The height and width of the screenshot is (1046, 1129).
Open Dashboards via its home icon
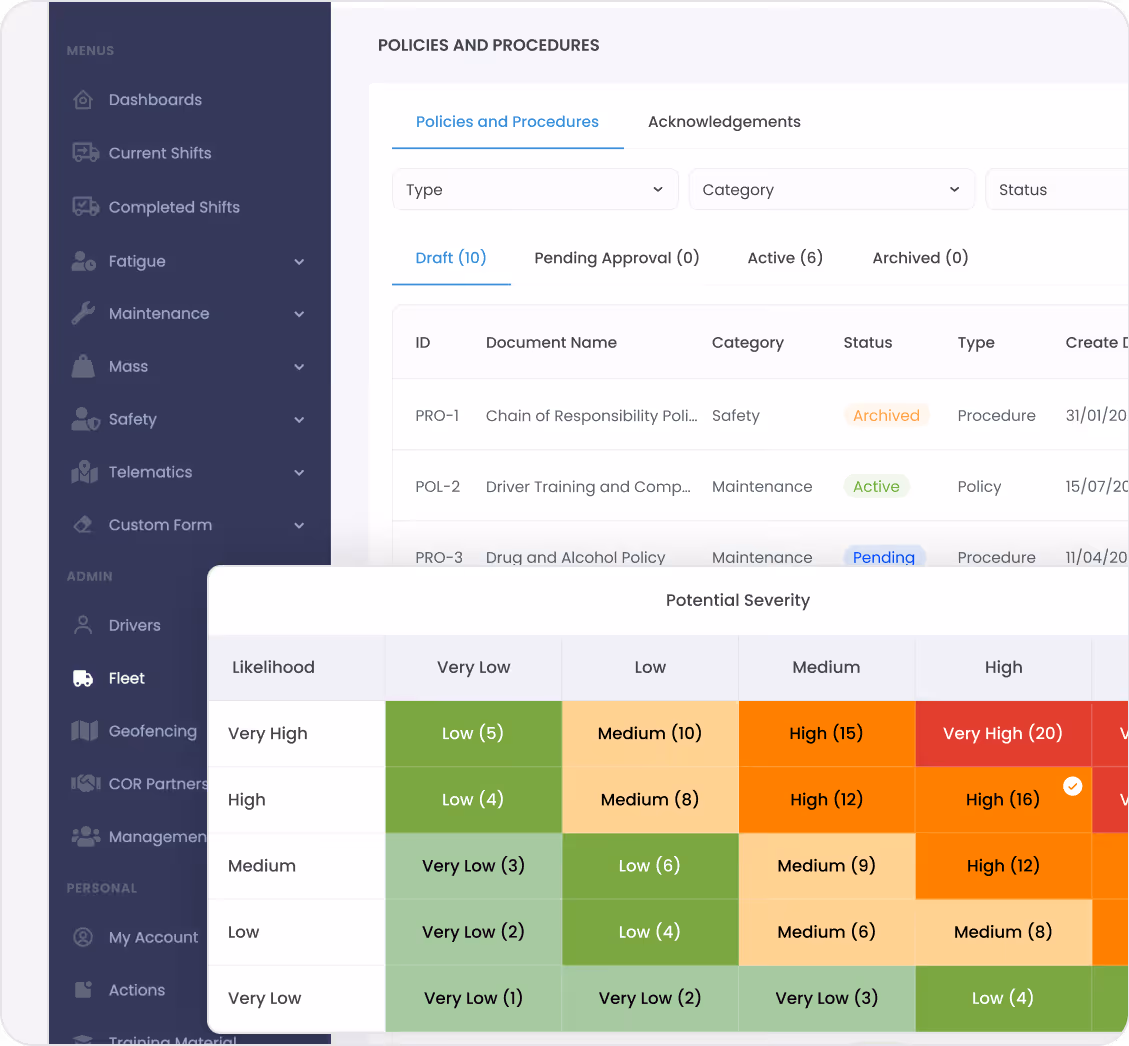(x=84, y=99)
